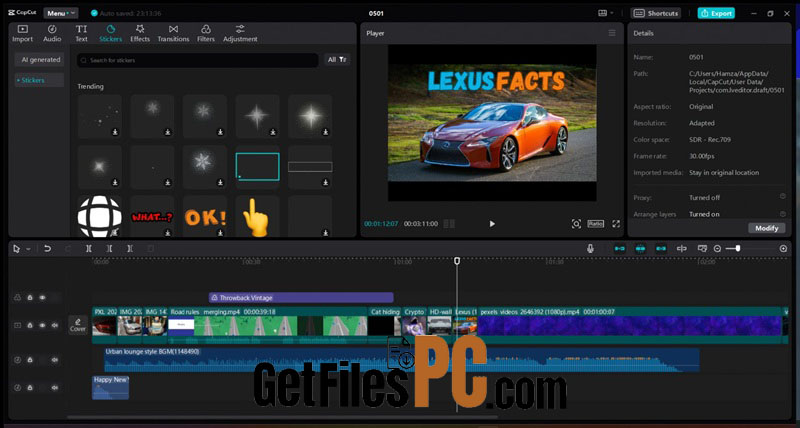The image size is (800, 428).
Task: Select the Road rules merging.mp4 clip
Action: pyautogui.click(x=268, y=325)
